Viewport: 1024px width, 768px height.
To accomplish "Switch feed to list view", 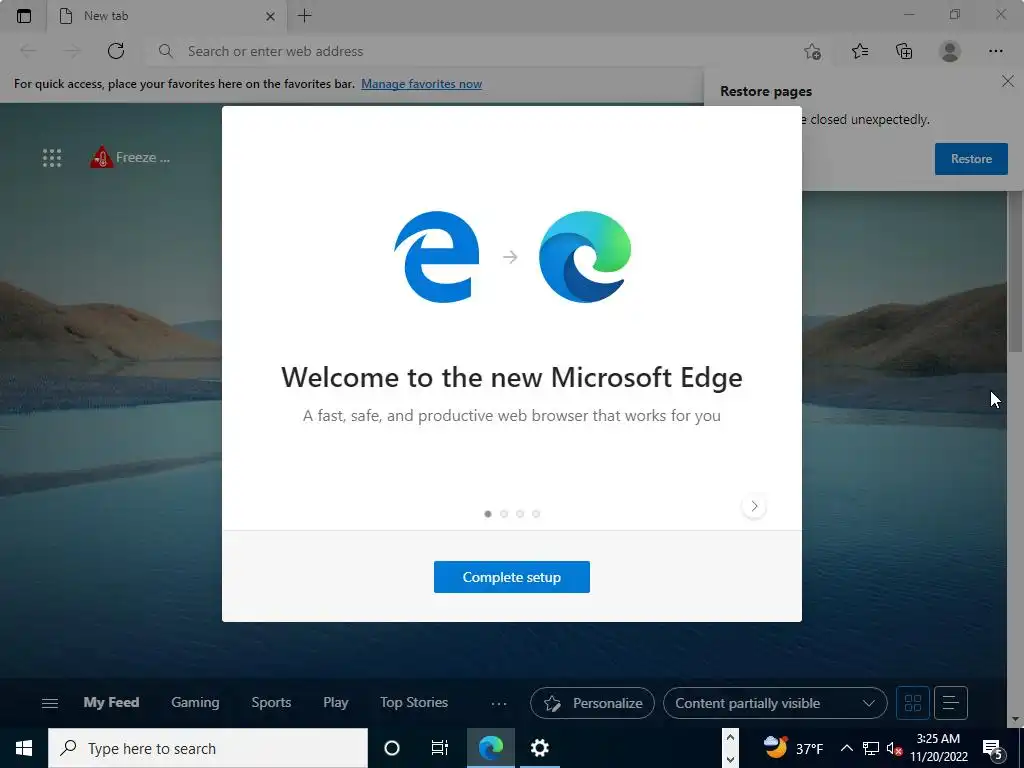I will coord(951,703).
